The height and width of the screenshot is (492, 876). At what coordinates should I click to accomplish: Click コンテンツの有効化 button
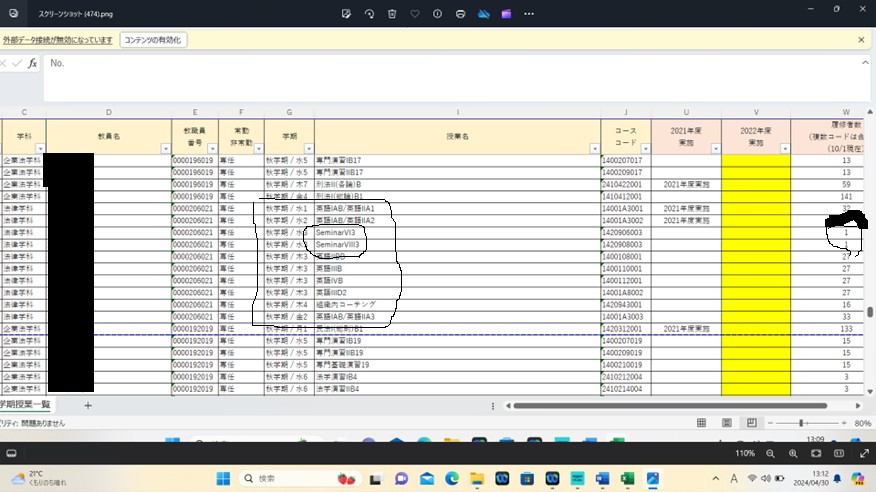(153, 40)
